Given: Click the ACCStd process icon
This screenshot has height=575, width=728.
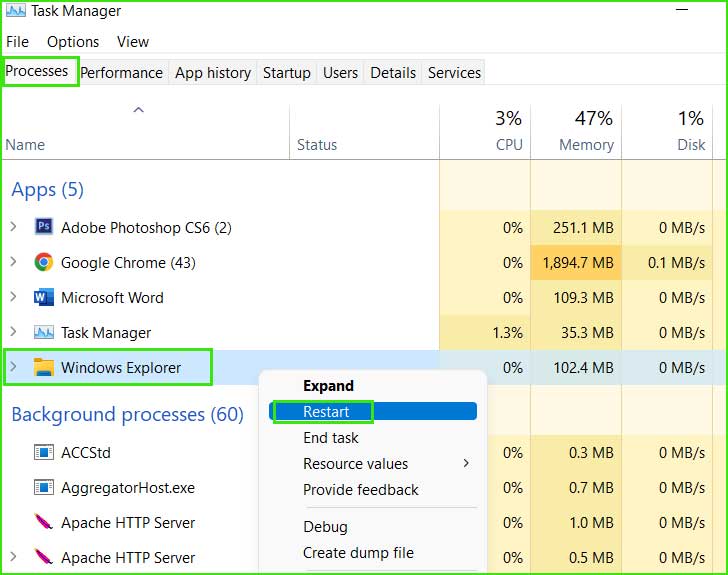Looking at the screenshot, I should pyautogui.click(x=44, y=452).
